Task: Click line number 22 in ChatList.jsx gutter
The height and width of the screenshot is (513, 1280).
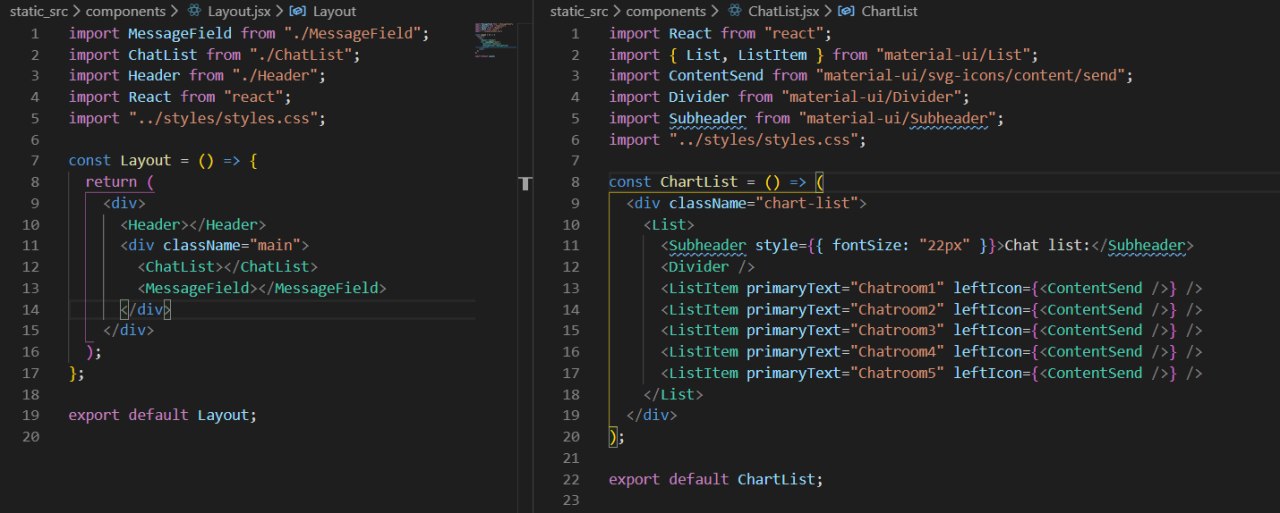Action: (x=570, y=479)
